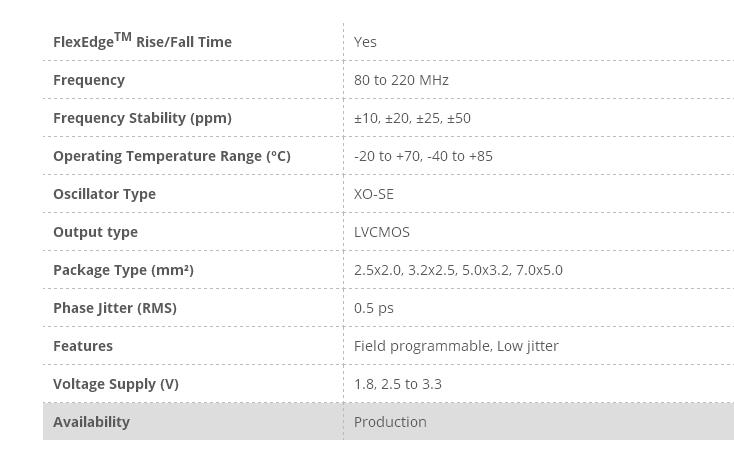This screenshot has height=450, width=734.
Task: Click the Operating Temperature Range label
Action: click(172, 156)
